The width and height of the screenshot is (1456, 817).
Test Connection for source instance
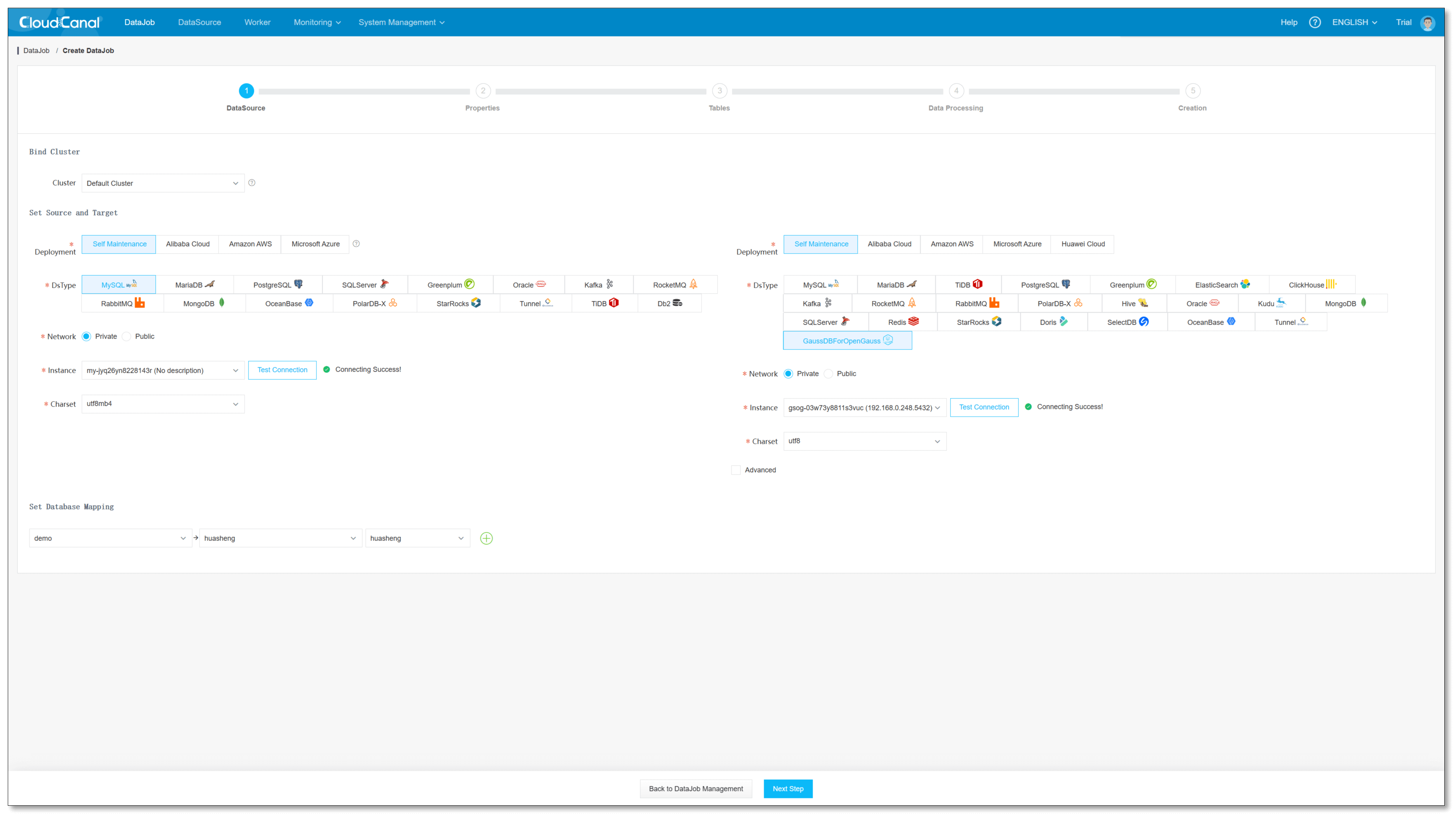pyautogui.click(x=282, y=370)
